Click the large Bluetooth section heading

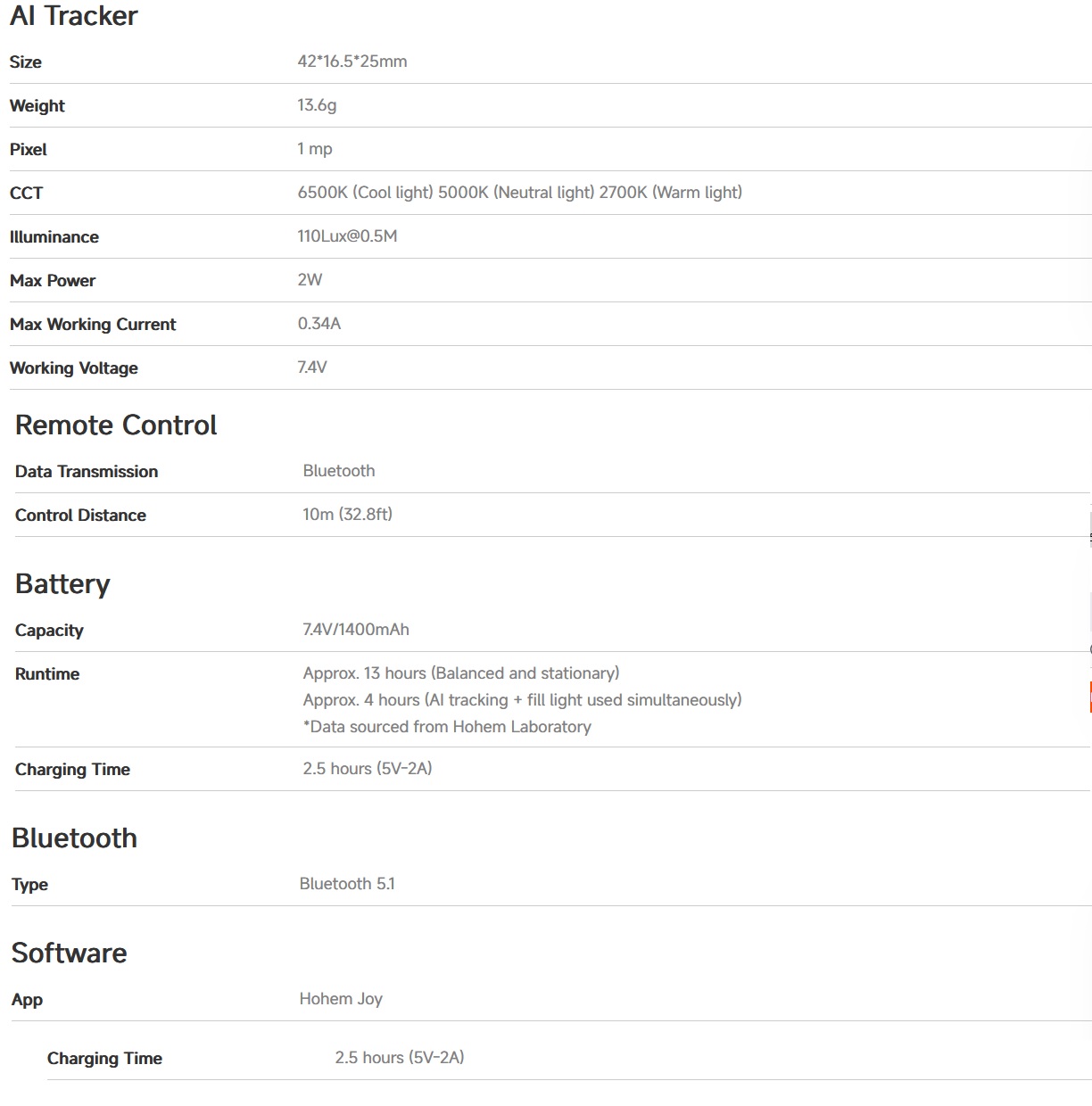pyautogui.click(x=74, y=838)
